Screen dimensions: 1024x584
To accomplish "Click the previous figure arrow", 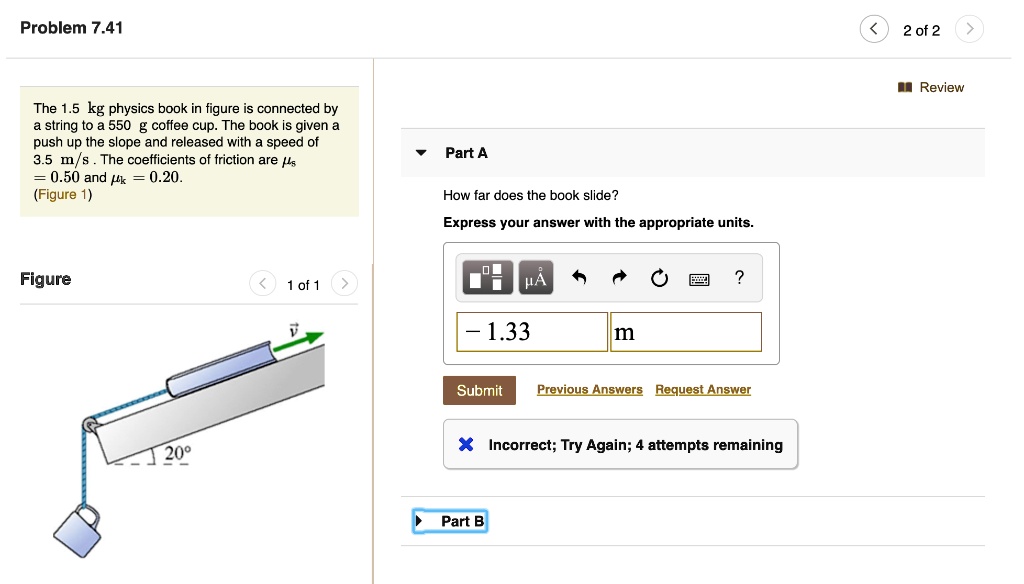I will pyautogui.click(x=262, y=283).
